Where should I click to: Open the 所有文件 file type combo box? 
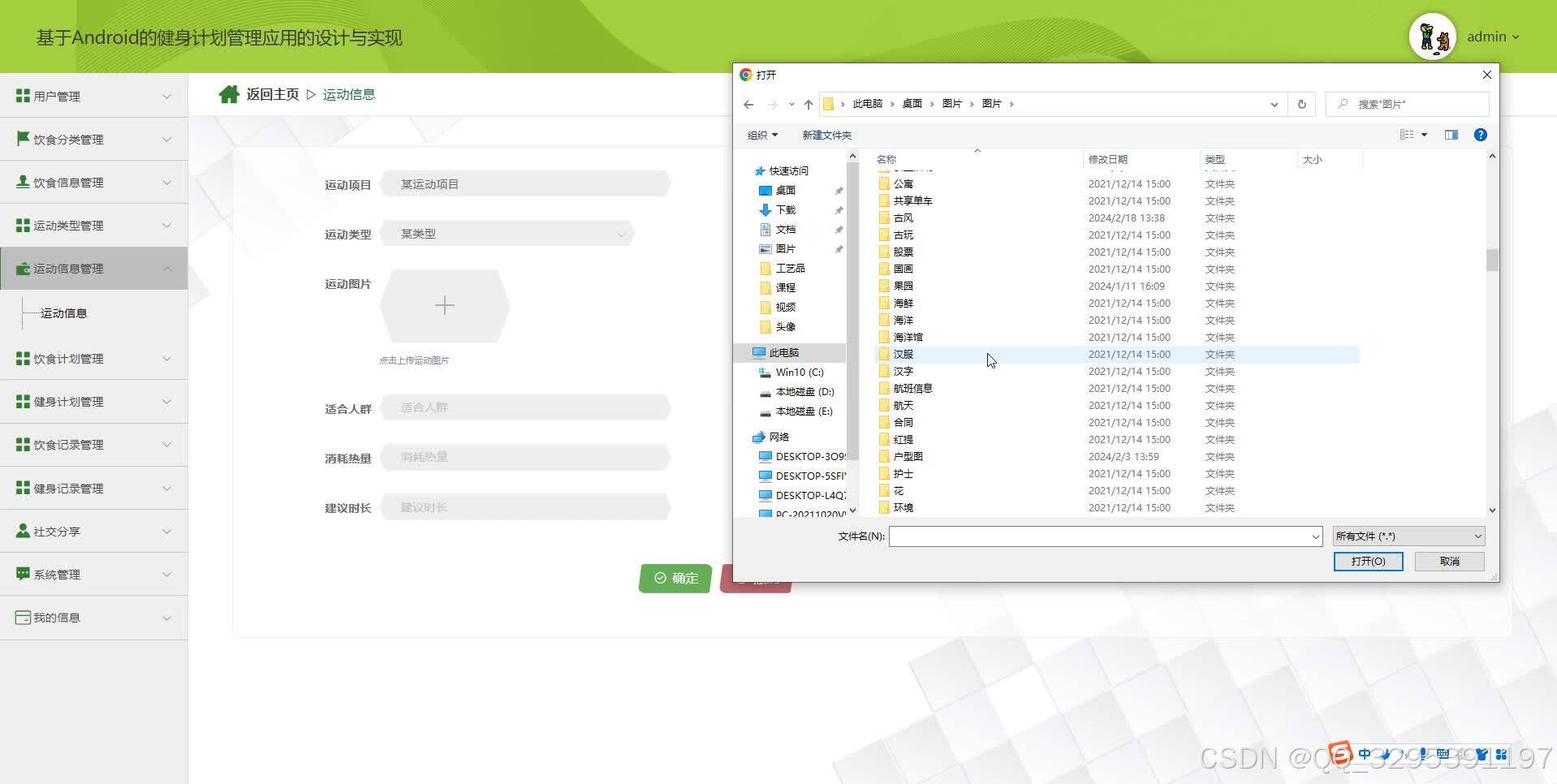point(1409,536)
